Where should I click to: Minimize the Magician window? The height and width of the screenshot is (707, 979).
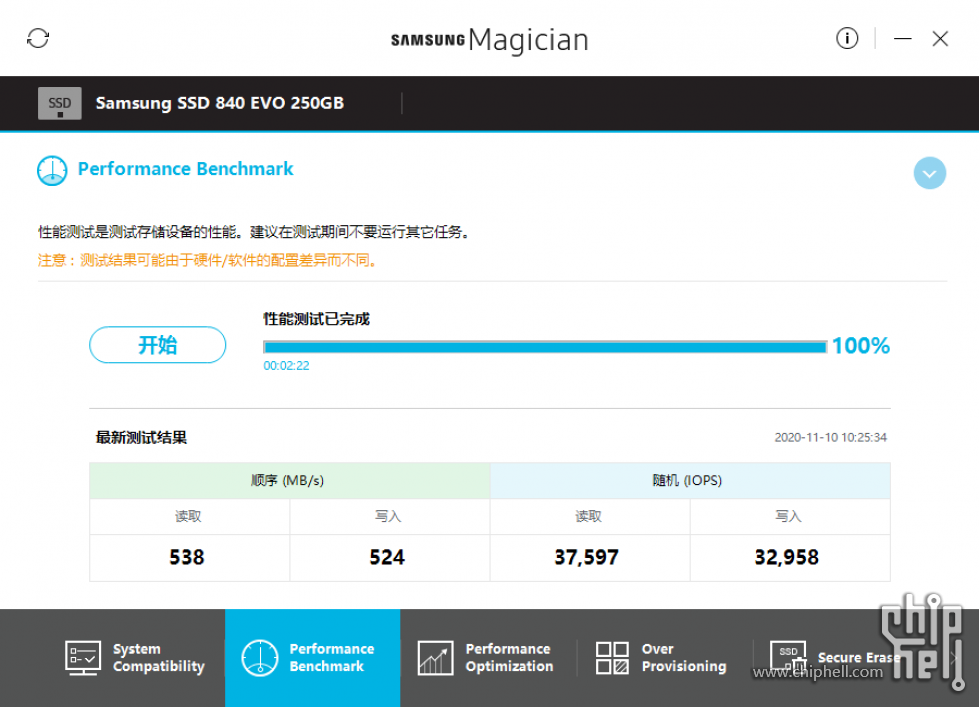coord(902,39)
